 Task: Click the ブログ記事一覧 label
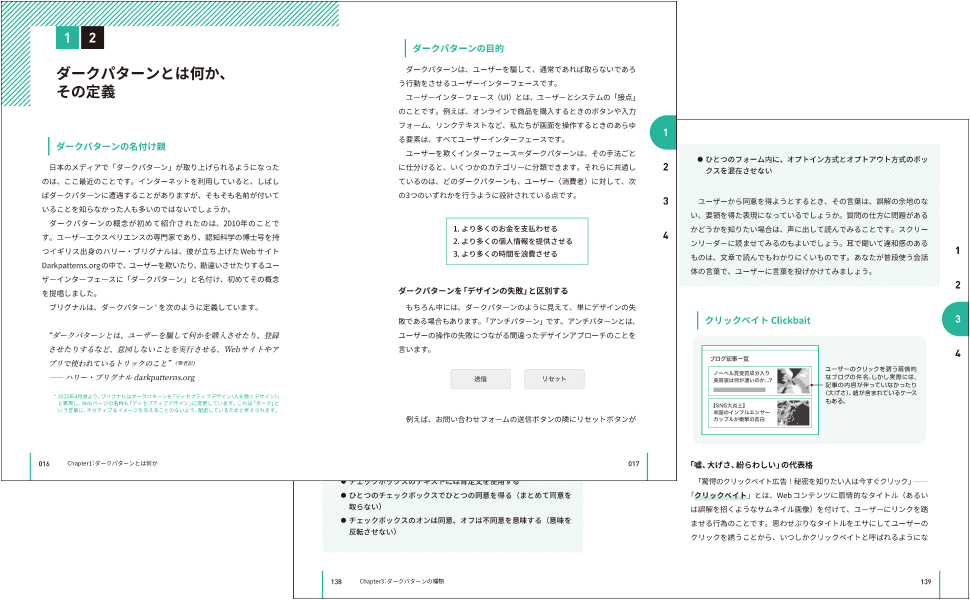[729, 358]
